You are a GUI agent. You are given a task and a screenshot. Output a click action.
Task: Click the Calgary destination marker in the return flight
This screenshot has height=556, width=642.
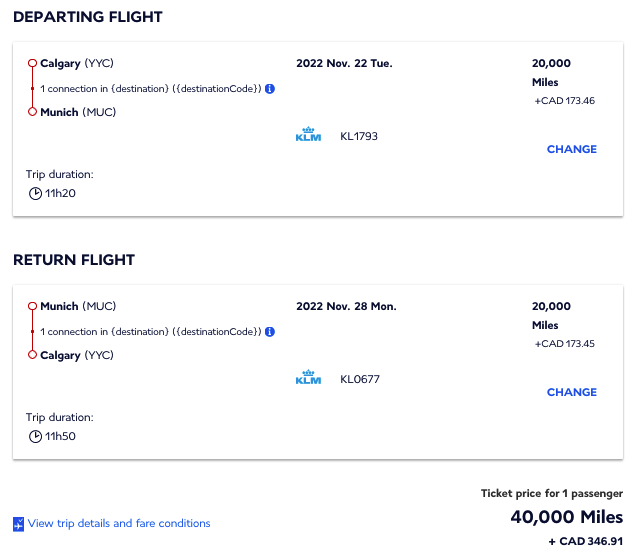pyautogui.click(x=32, y=355)
